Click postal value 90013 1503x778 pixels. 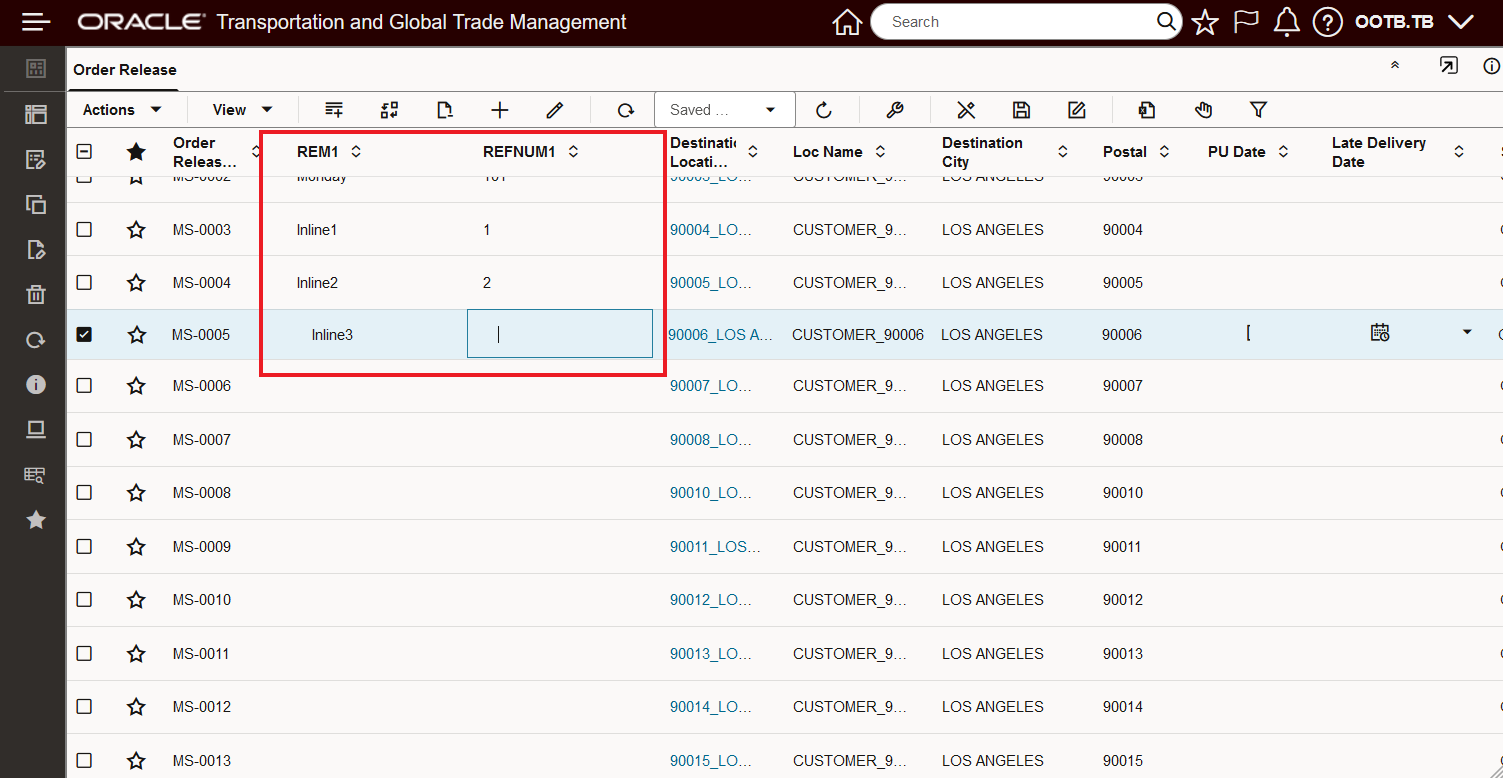(x=1122, y=654)
